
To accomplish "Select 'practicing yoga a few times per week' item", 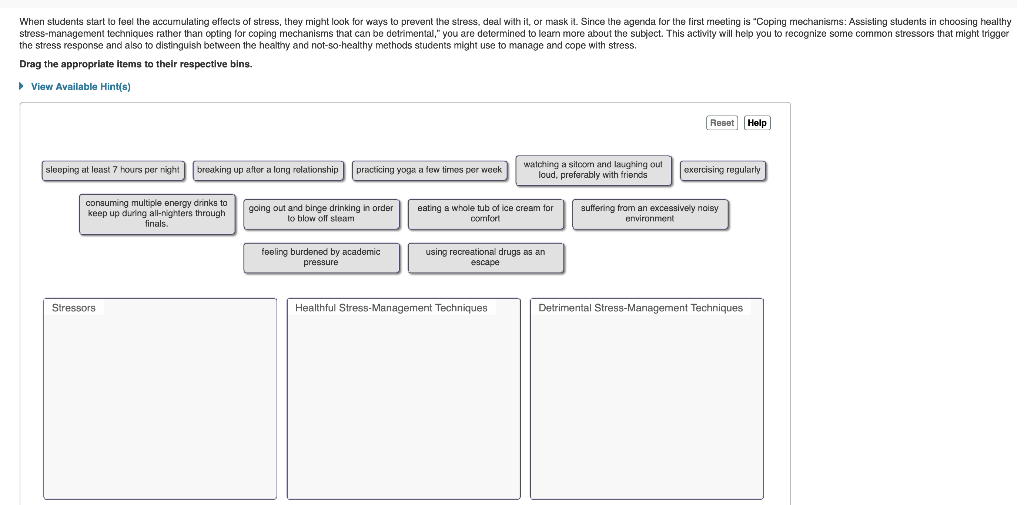I will tap(429, 171).
